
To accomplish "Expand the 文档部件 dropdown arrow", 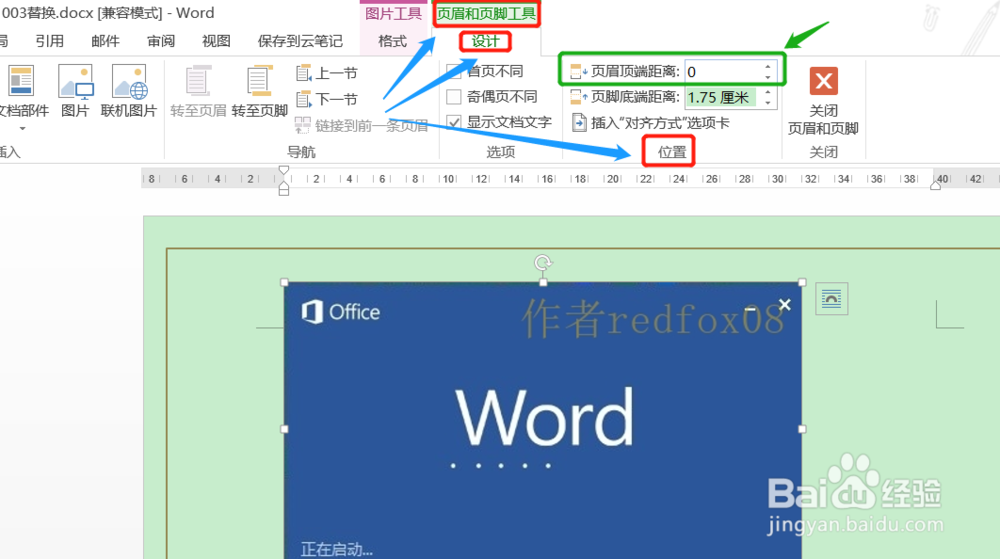I will pyautogui.click(x=22, y=129).
